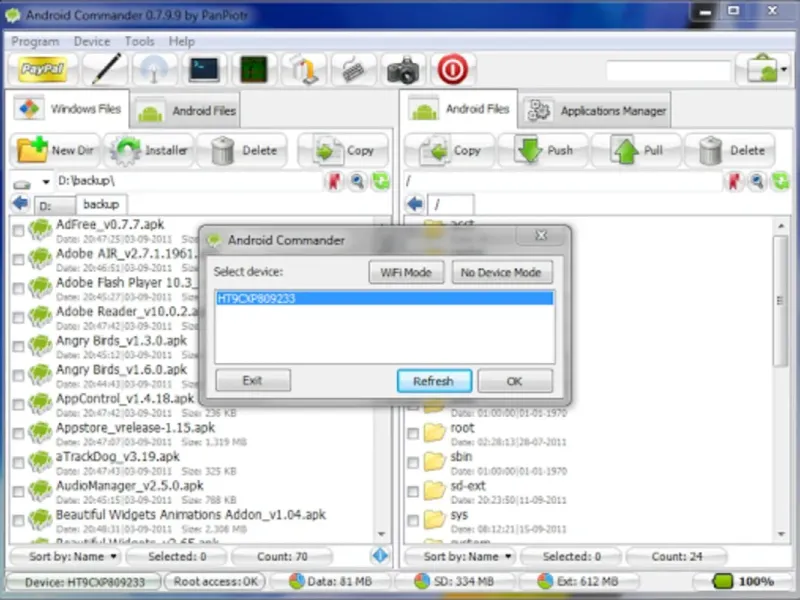Viewport: 800px width, 600px height.
Task: Open the green terminal log icon
Action: pos(254,69)
